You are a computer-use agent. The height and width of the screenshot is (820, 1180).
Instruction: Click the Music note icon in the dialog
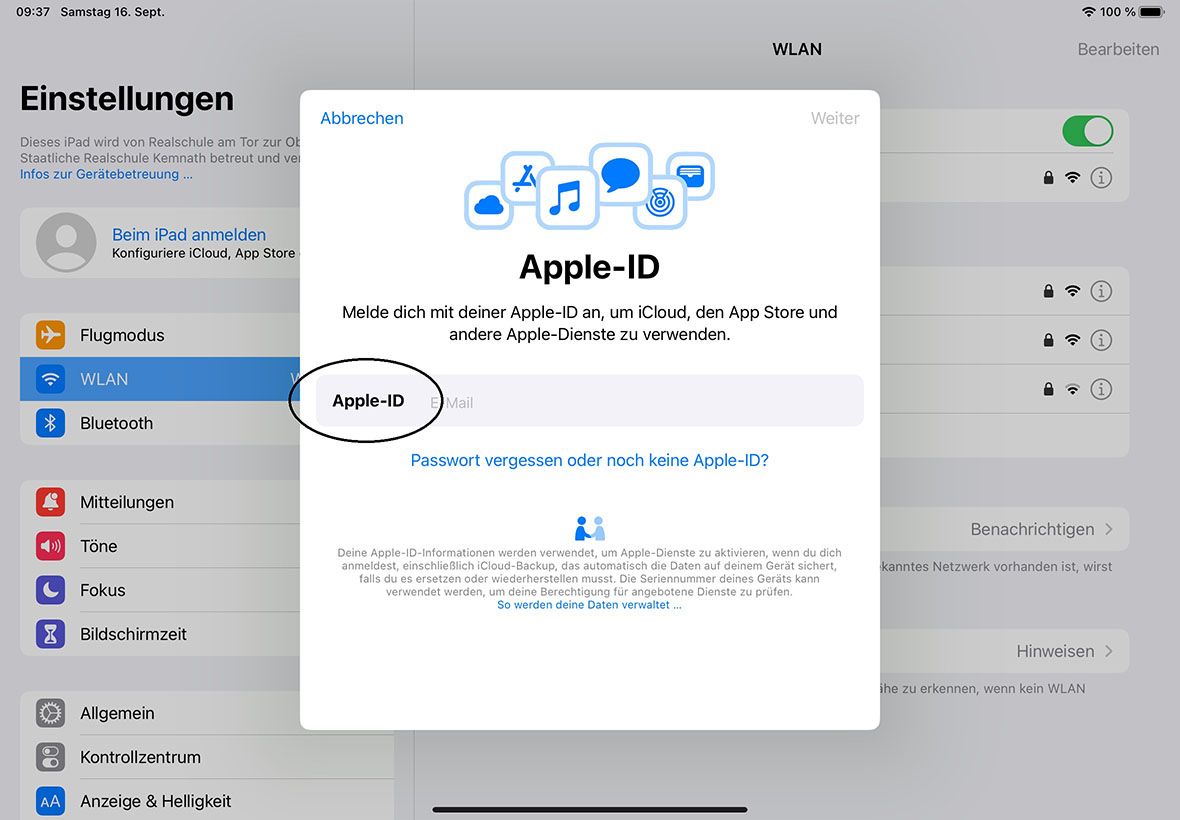[x=566, y=198]
